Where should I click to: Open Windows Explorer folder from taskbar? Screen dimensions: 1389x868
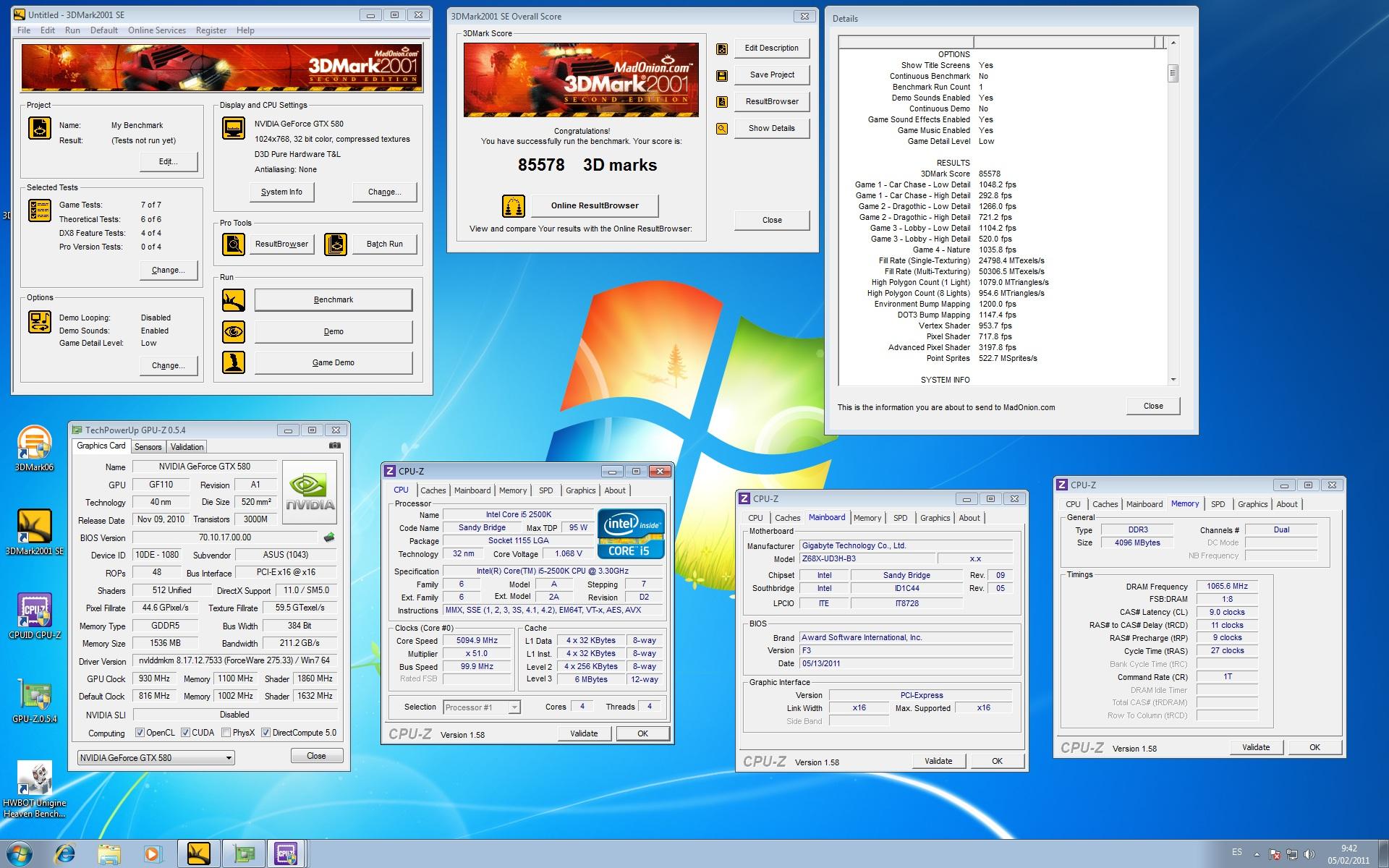click(109, 854)
